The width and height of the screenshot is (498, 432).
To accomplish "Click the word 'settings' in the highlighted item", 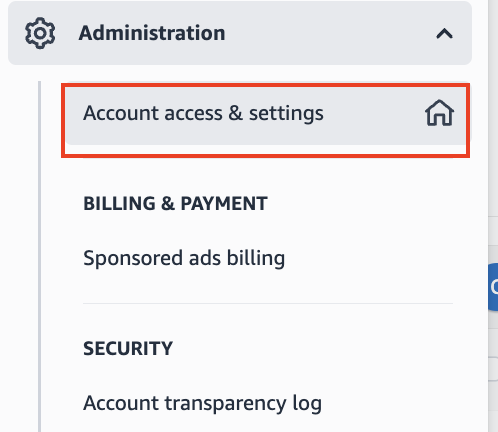I will click(x=286, y=114).
